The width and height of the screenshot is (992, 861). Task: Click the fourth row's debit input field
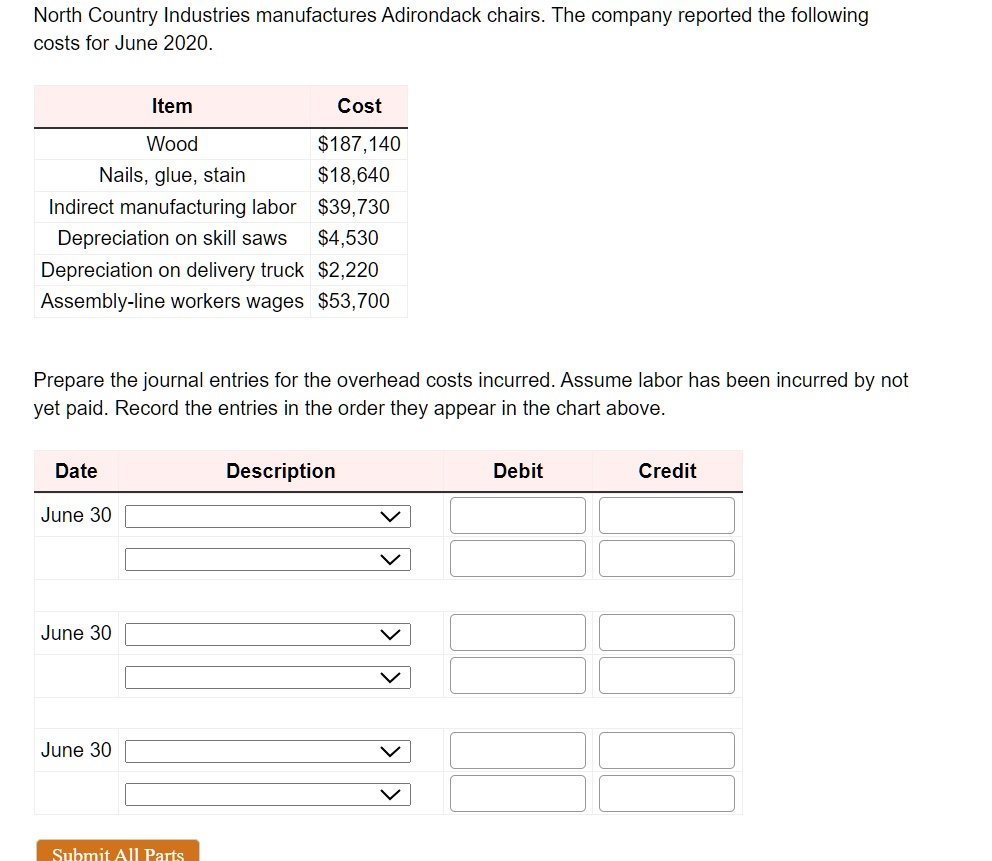[x=518, y=676]
